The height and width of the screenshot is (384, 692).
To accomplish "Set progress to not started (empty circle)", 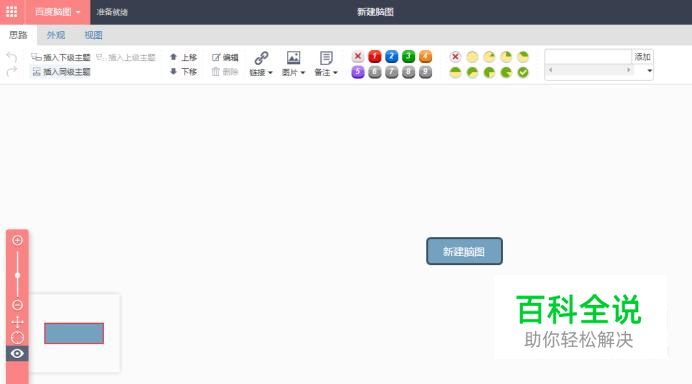I will tap(472, 57).
